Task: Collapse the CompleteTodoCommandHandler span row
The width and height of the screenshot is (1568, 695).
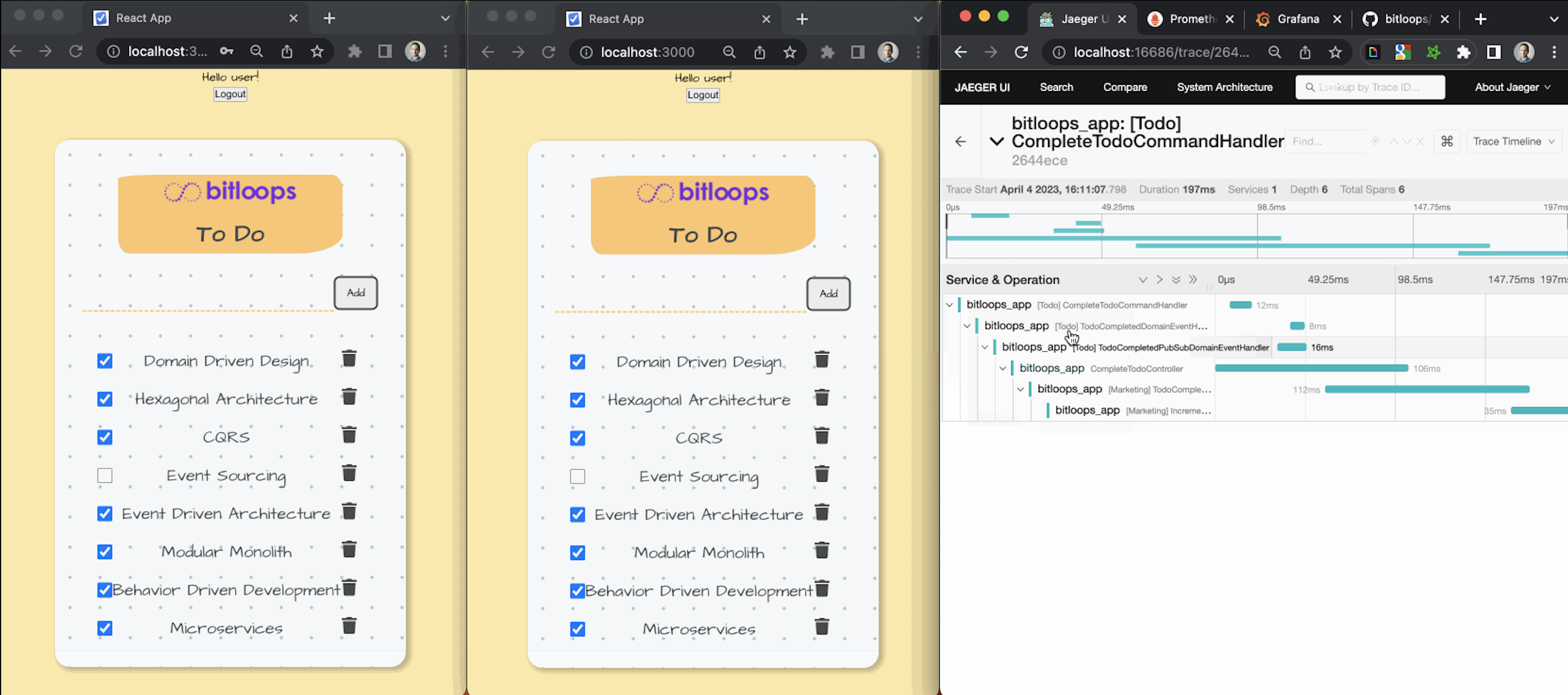Action: pyautogui.click(x=949, y=305)
